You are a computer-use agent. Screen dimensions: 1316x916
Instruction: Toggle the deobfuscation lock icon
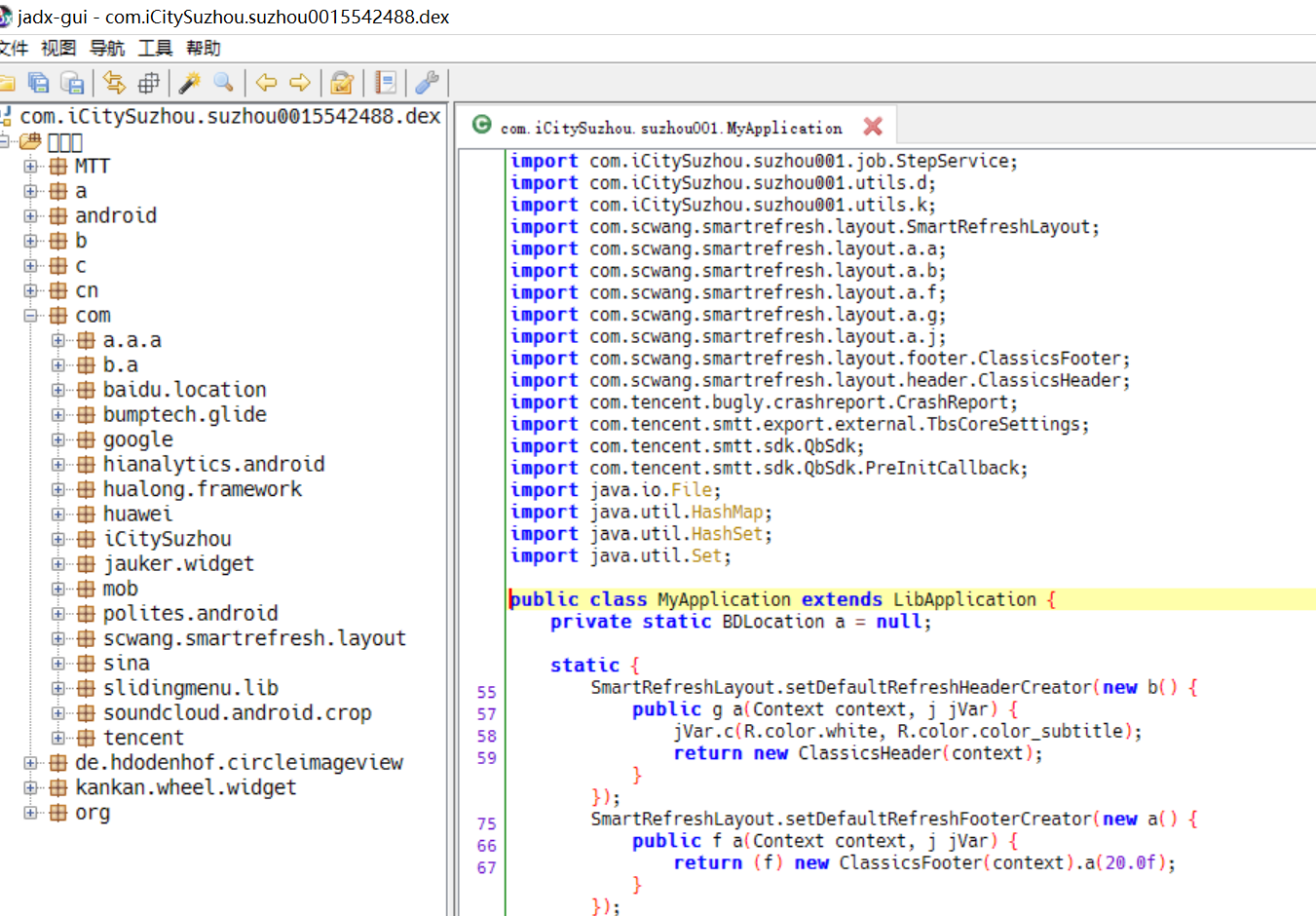pyautogui.click(x=342, y=83)
